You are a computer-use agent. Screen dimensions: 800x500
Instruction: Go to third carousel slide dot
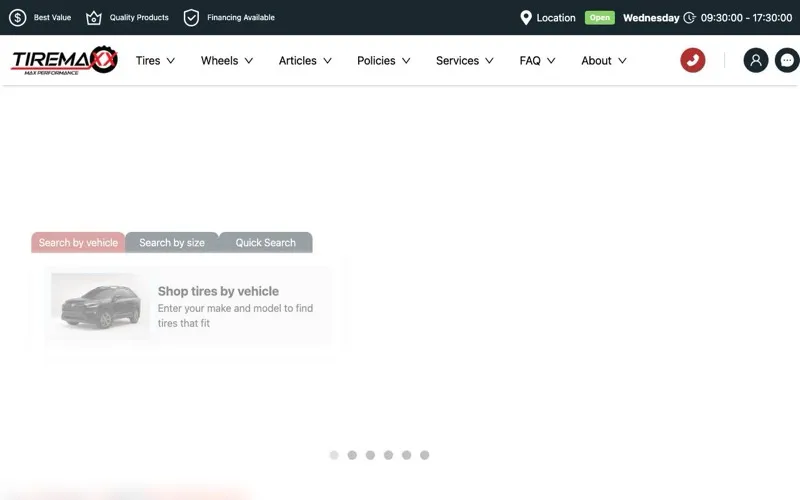coord(370,455)
